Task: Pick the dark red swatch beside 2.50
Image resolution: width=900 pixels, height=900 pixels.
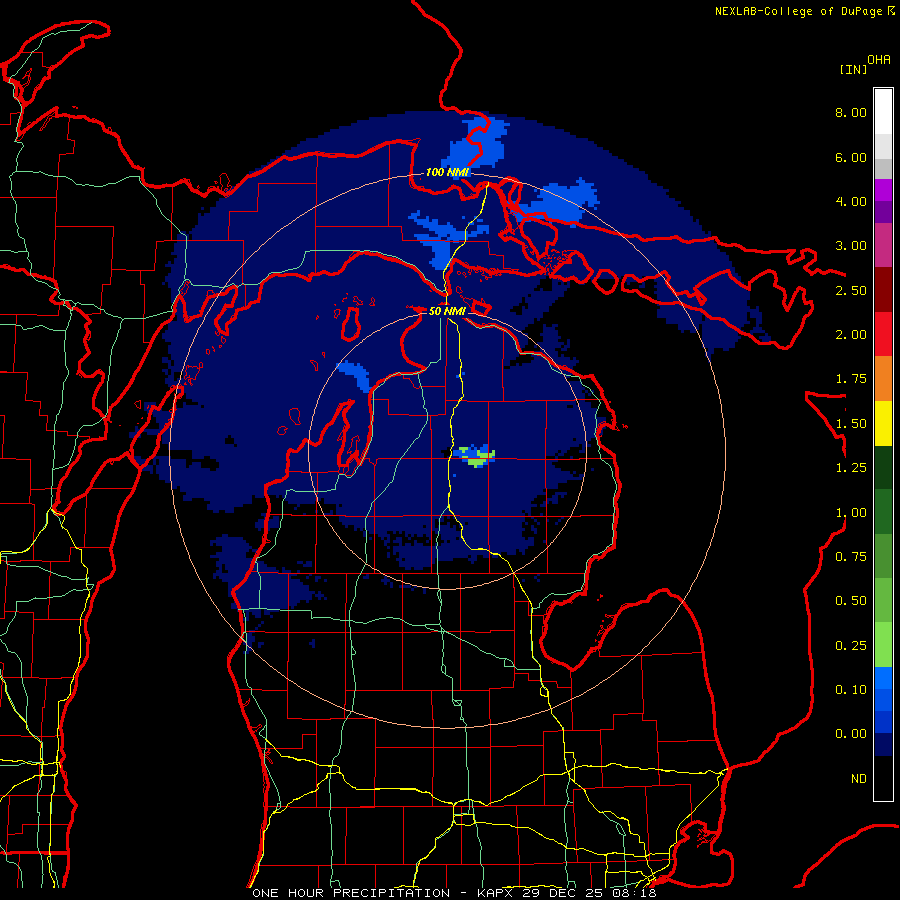Action: [883, 290]
